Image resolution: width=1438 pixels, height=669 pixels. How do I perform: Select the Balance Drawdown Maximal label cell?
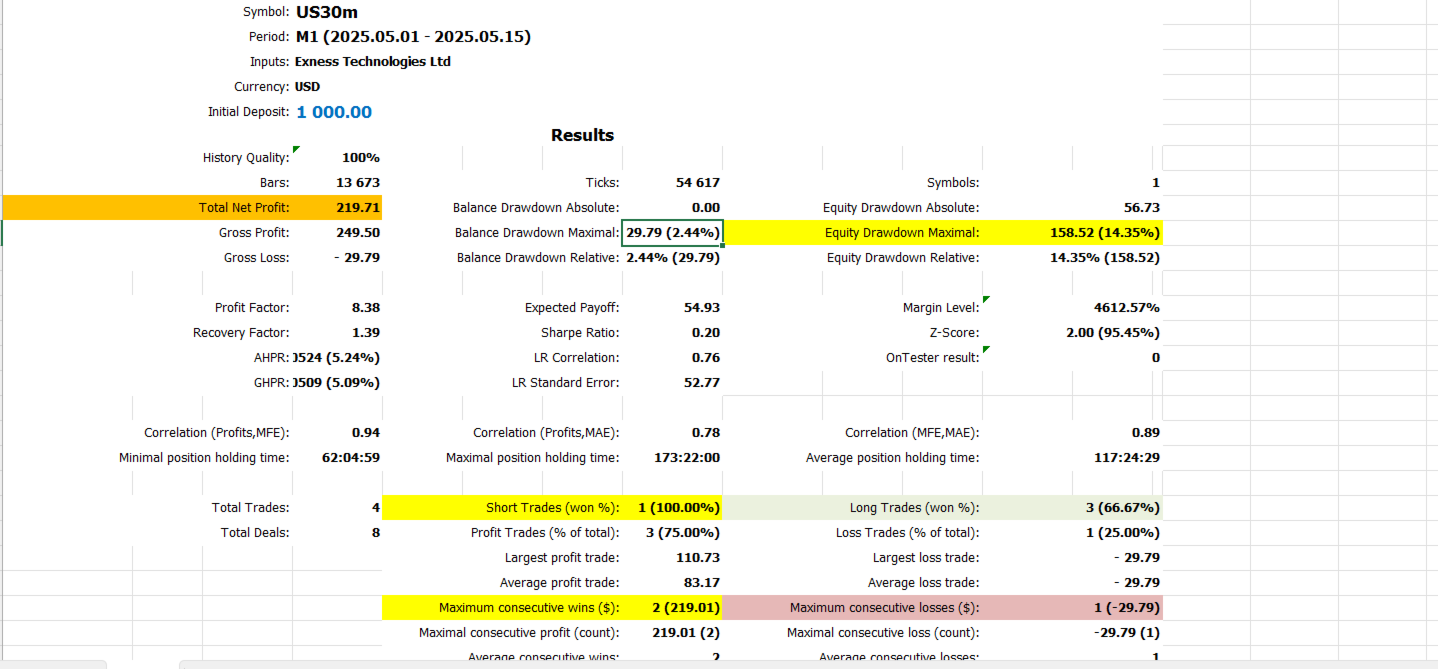point(537,233)
